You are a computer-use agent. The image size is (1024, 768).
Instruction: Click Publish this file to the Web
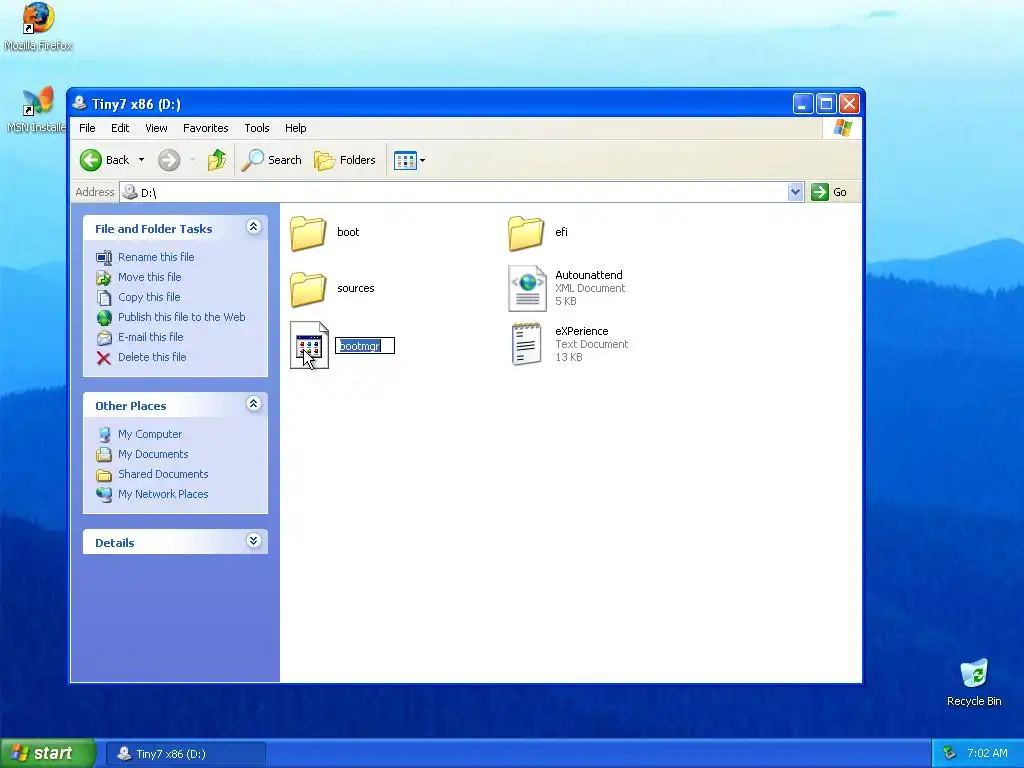182,317
